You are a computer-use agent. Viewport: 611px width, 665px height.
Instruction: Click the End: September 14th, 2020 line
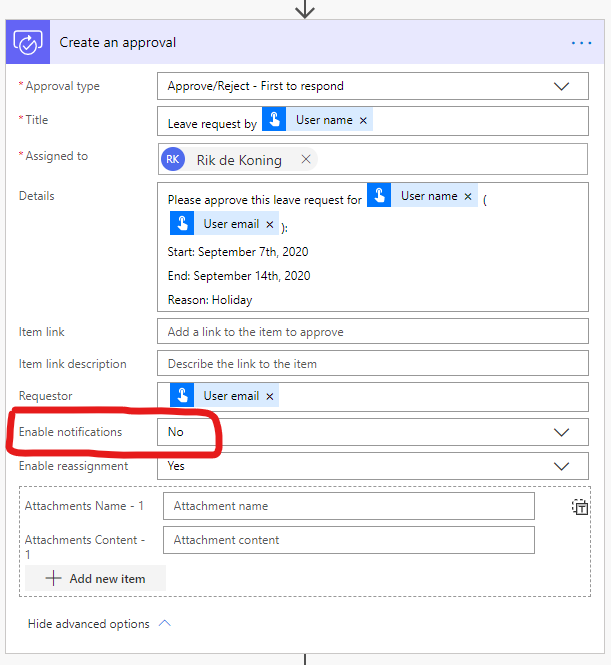[239, 276]
